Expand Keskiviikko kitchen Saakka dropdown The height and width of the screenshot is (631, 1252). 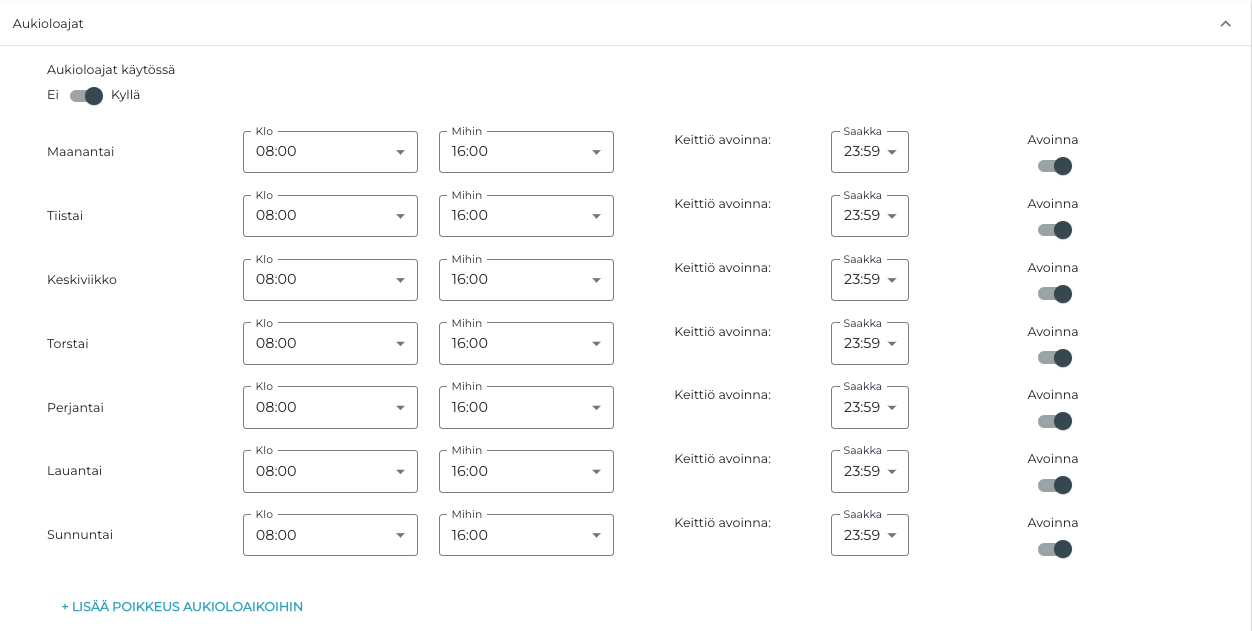pyautogui.click(x=869, y=280)
